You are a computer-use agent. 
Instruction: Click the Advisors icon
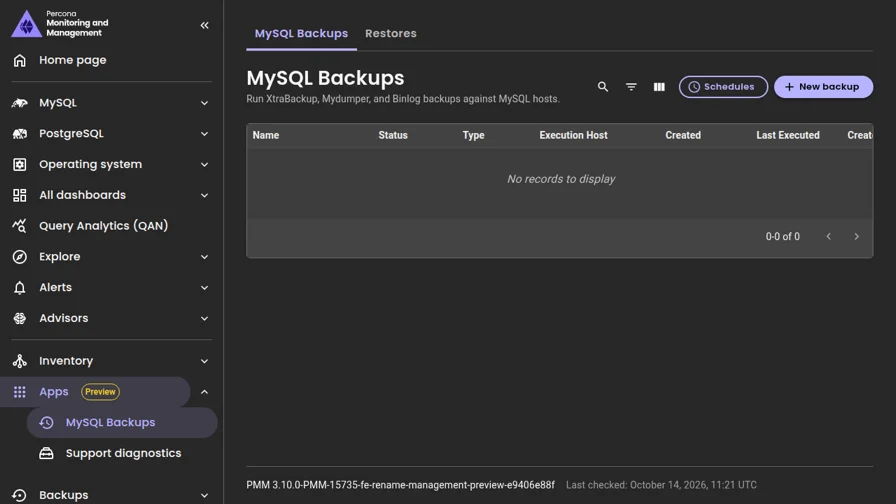[19, 318]
